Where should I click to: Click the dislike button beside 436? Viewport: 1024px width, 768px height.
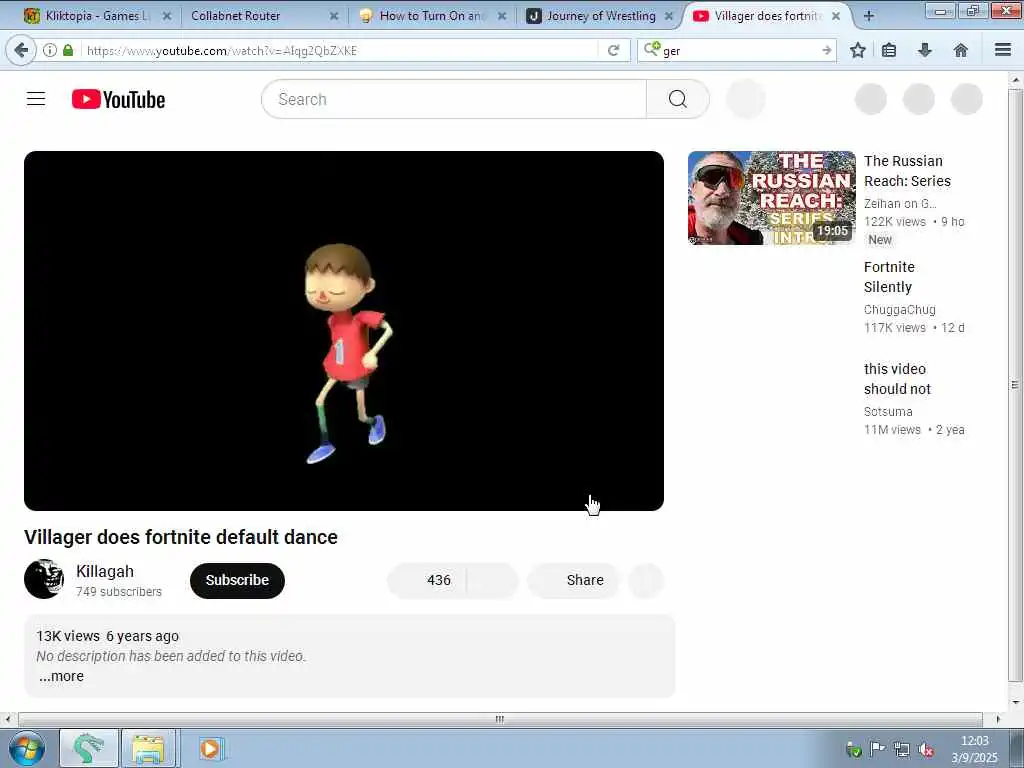tap(492, 580)
